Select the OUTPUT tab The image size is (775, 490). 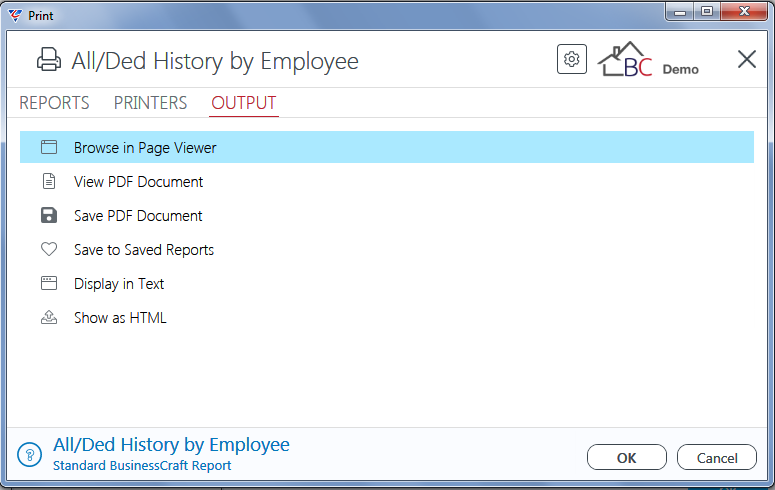tap(244, 103)
